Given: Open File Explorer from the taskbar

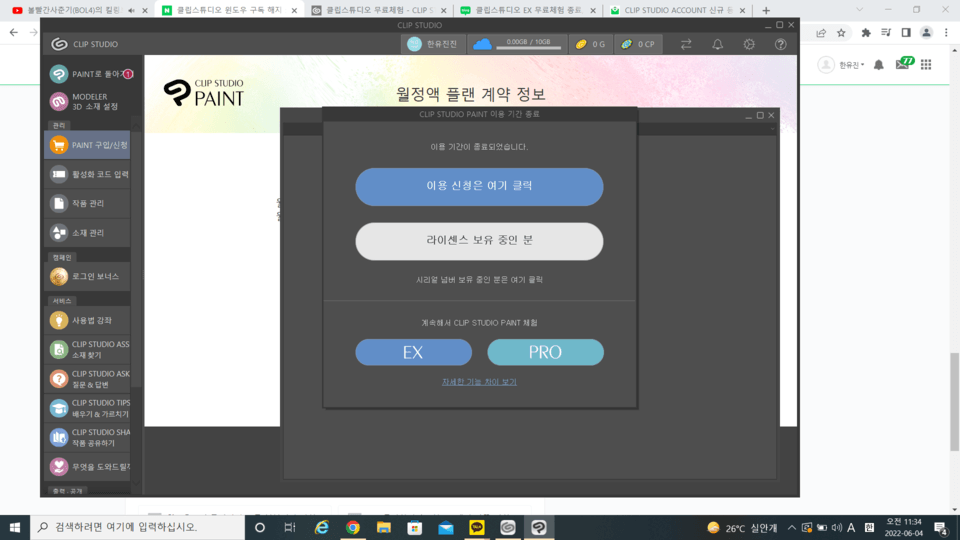Looking at the screenshot, I should pyautogui.click(x=384, y=527).
